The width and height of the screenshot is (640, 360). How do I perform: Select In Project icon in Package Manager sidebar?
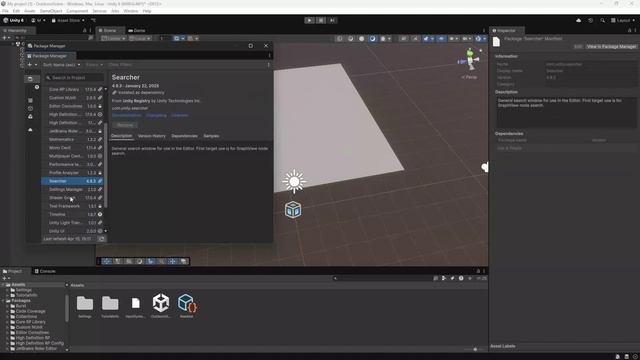tap(30, 79)
